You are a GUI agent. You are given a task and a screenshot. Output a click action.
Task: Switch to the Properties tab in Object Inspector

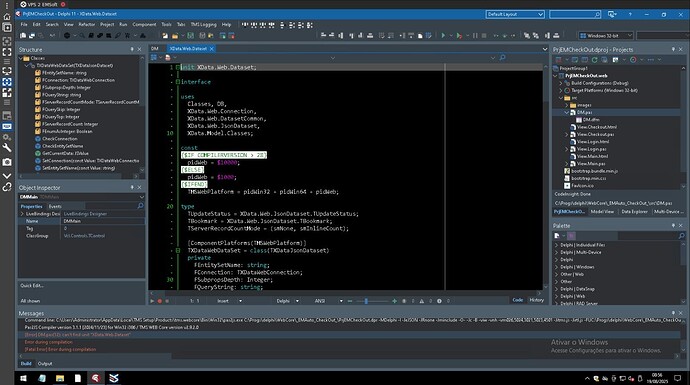[x=31, y=206]
